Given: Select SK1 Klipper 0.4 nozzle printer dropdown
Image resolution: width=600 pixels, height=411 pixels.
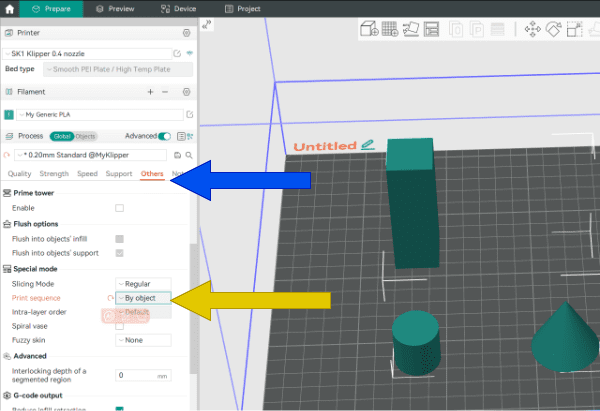Looking at the screenshot, I should [x=87, y=54].
